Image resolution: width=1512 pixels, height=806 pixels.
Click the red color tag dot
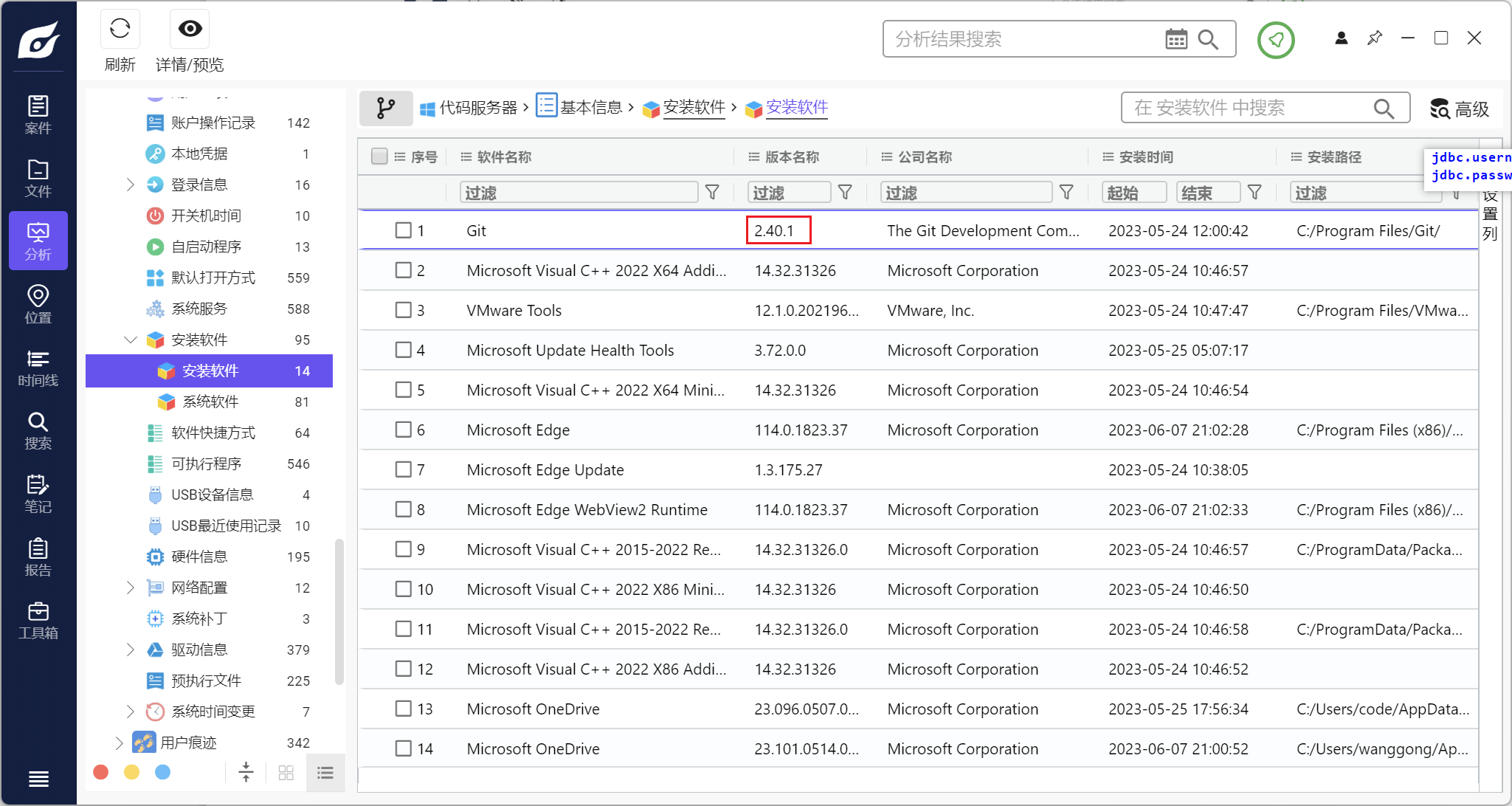(101, 772)
